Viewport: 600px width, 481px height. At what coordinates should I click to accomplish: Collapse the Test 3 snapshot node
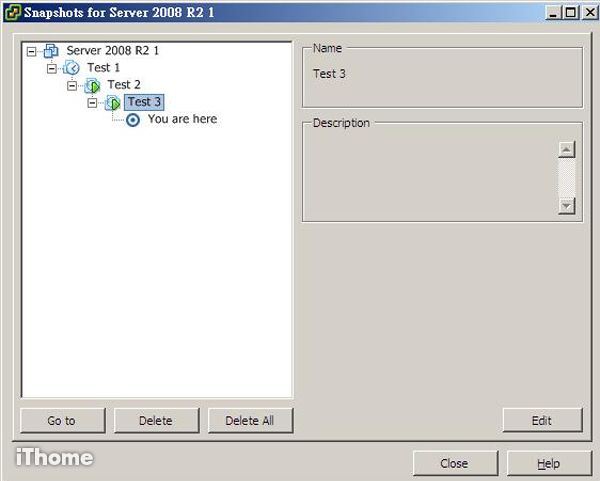pos(92,103)
